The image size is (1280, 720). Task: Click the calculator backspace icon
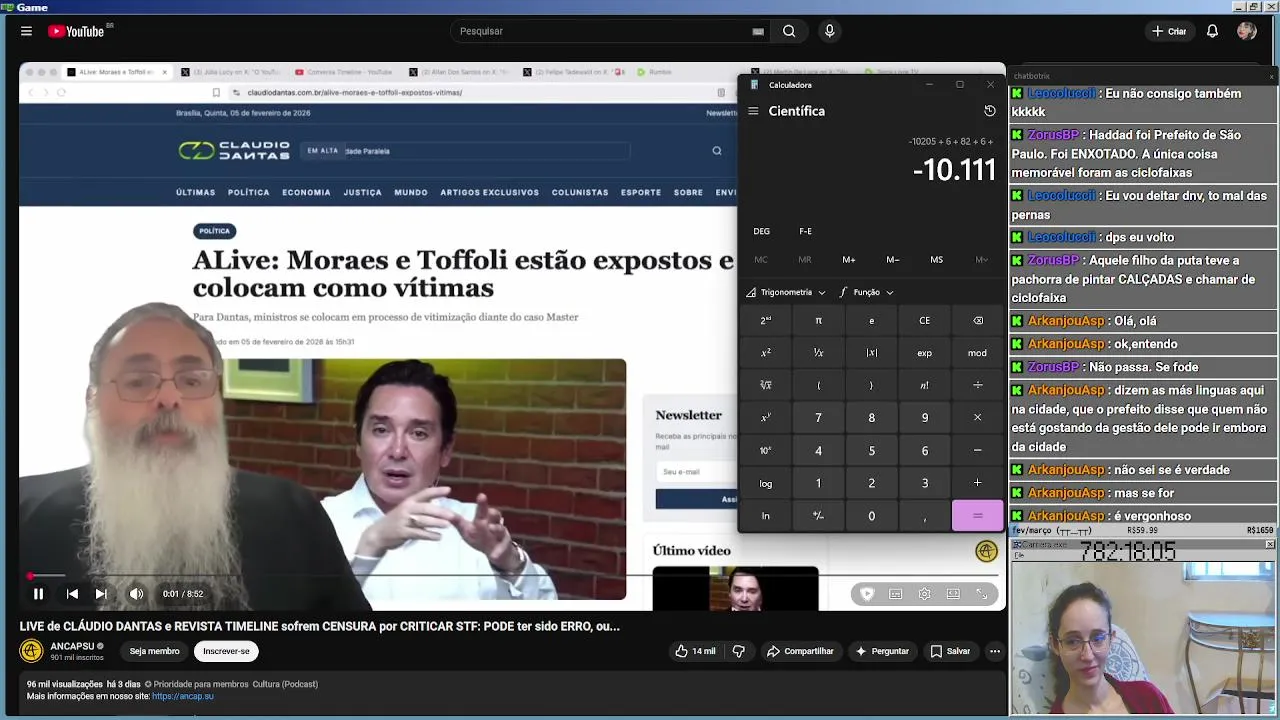tap(978, 321)
